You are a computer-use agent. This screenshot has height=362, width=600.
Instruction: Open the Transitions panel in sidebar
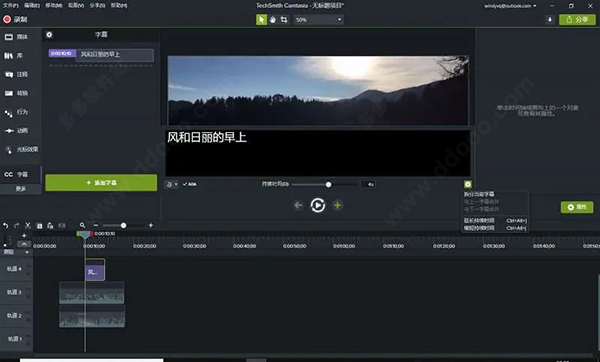[x=16, y=93]
